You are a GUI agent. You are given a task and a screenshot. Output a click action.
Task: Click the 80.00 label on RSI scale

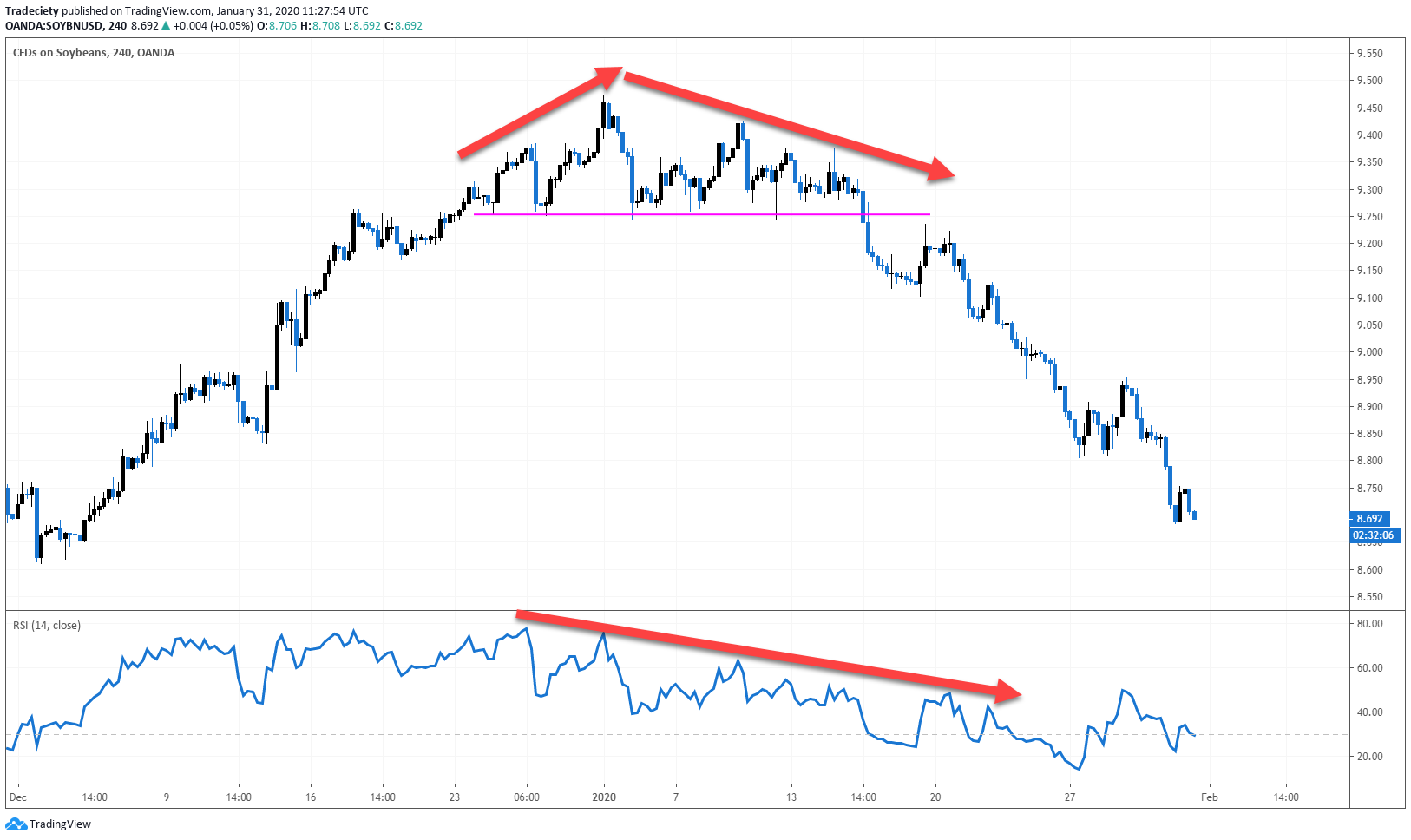(1369, 624)
